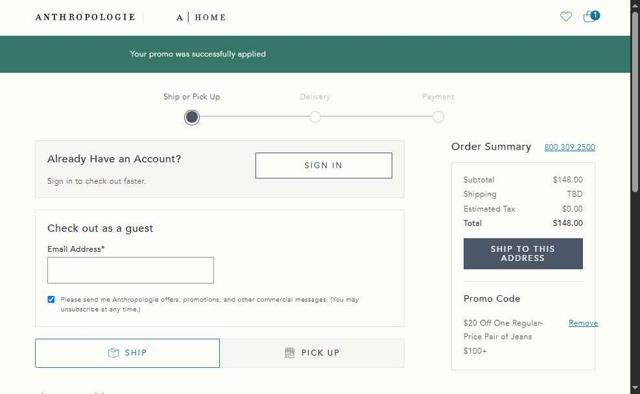640x394 pixels.
Task: Click Ship To This Address button
Action: coord(523,254)
